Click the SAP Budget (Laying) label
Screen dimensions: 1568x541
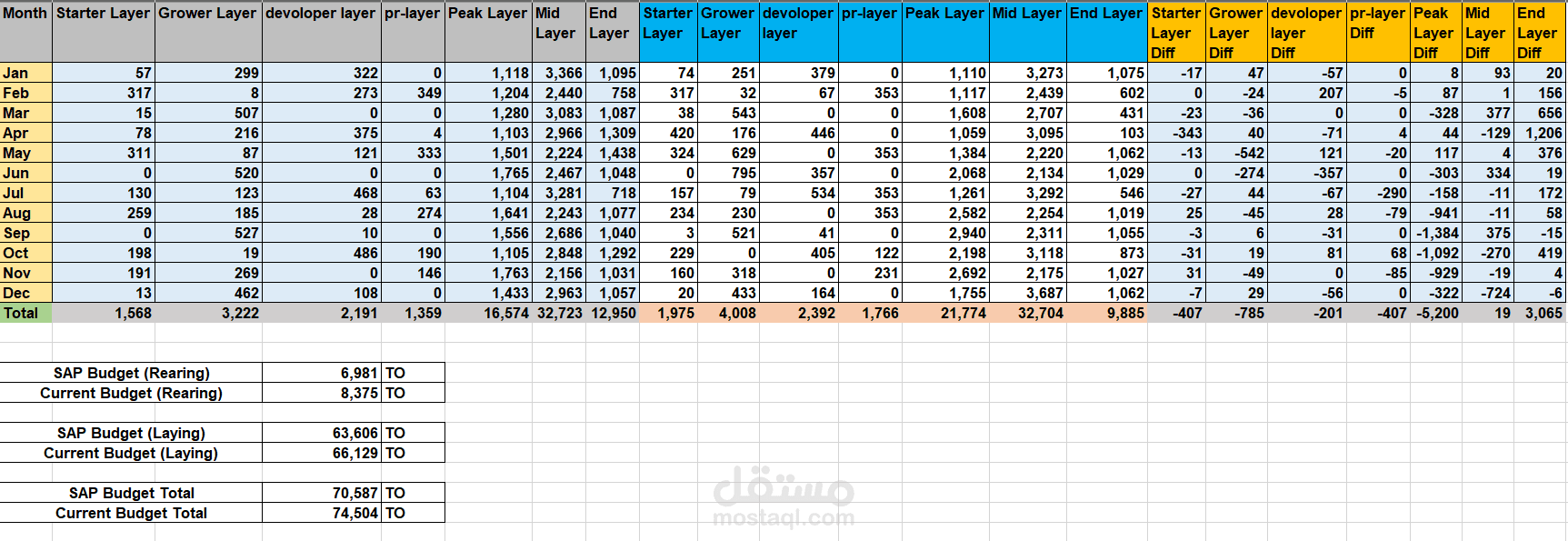[x=131, y=433]
